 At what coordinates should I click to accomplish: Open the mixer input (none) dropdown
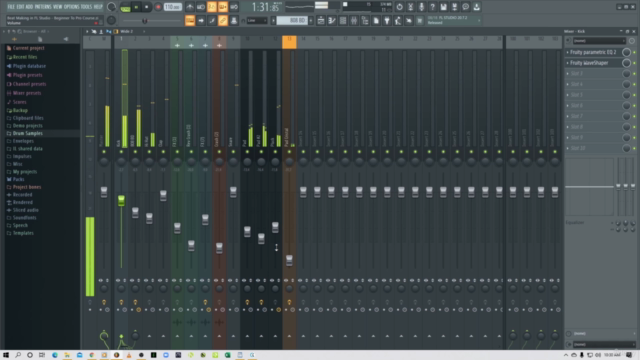(599, 41)
